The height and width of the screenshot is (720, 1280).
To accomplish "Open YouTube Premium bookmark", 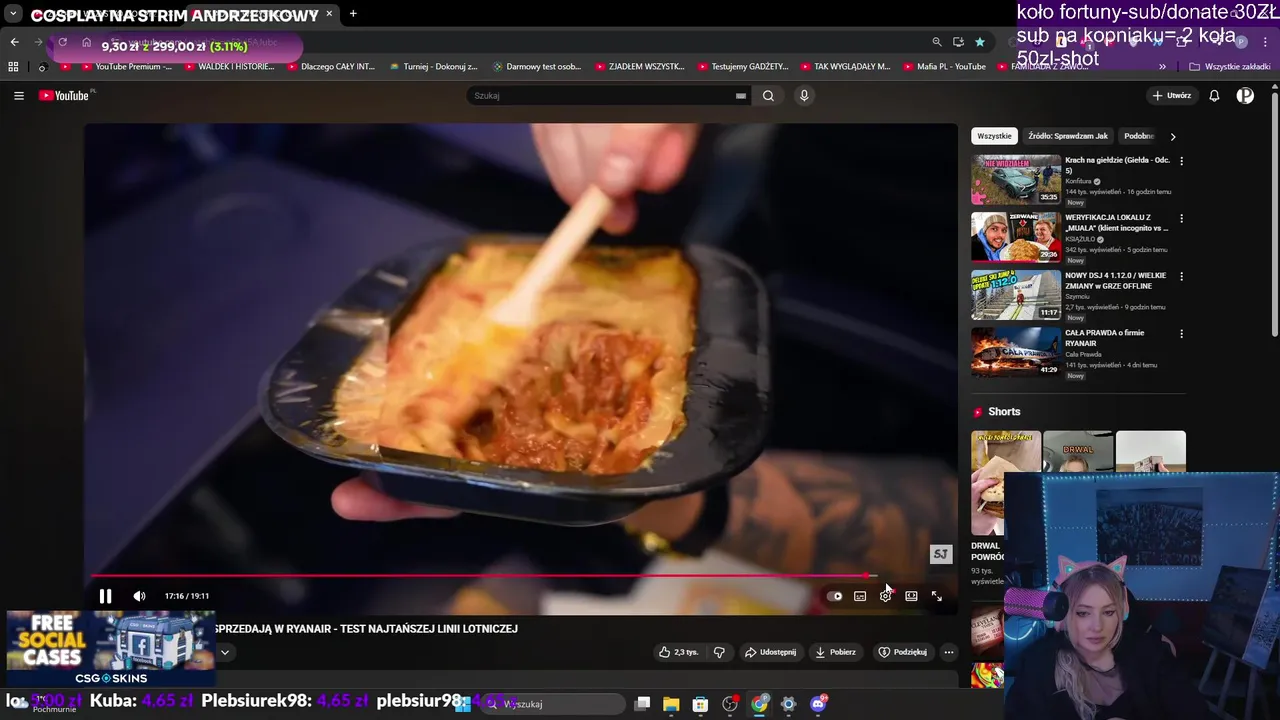I will click(x=125, y=67).
